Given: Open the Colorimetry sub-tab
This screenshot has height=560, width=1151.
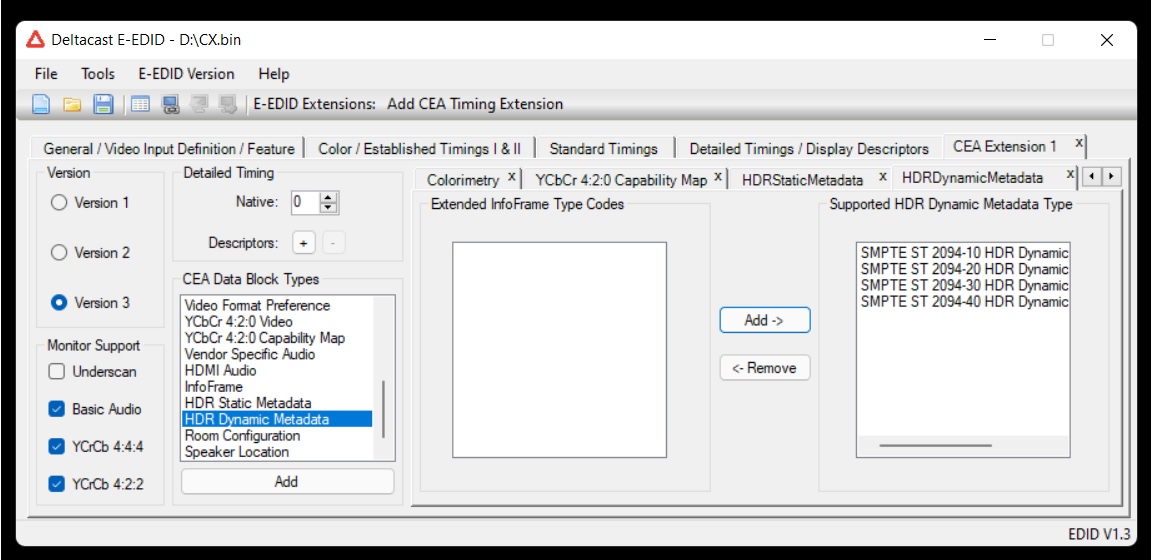Looking at the screenshot, I should tap(463, 180).
